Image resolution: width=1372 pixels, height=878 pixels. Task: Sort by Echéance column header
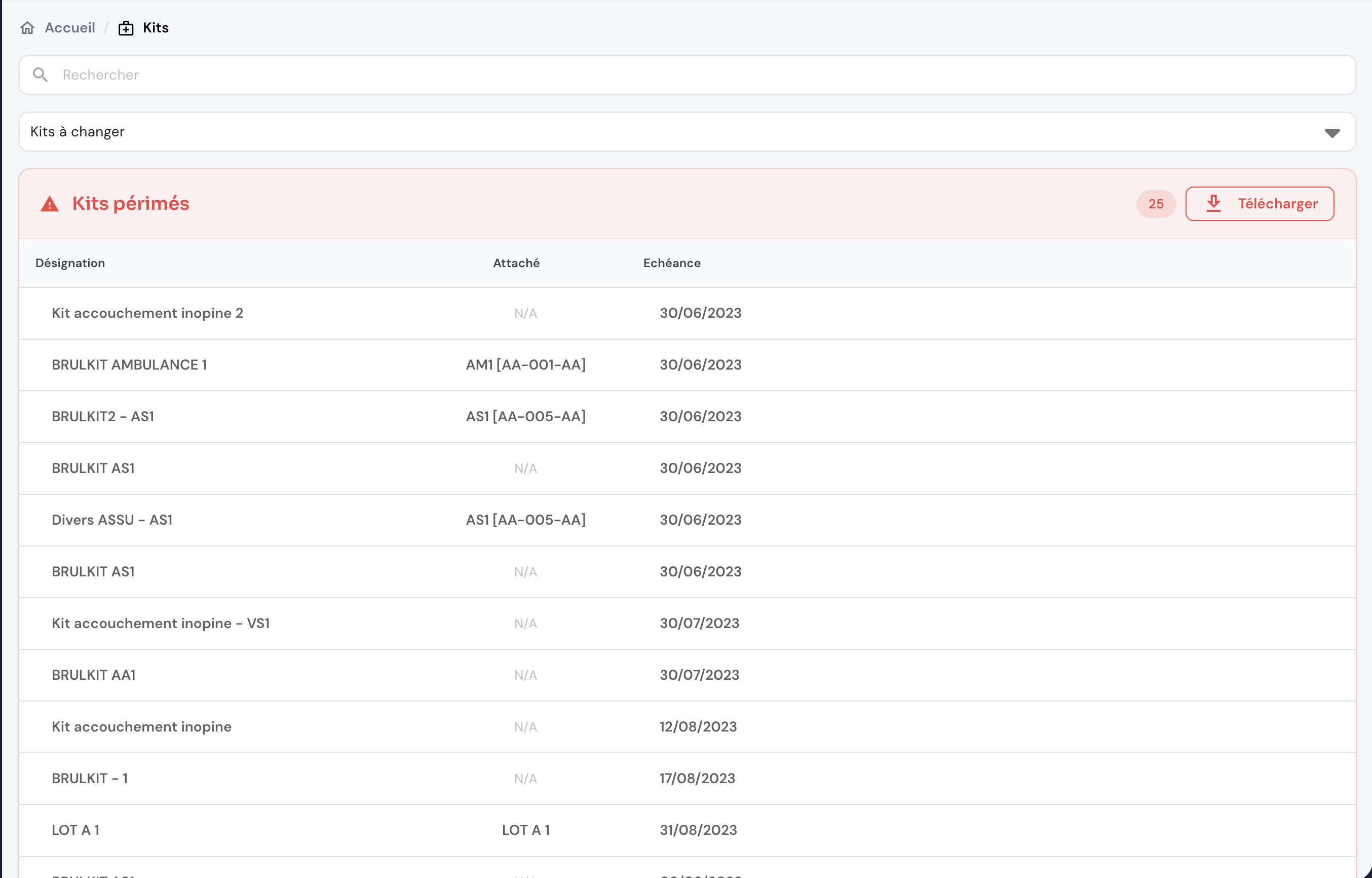click(672, 263)
